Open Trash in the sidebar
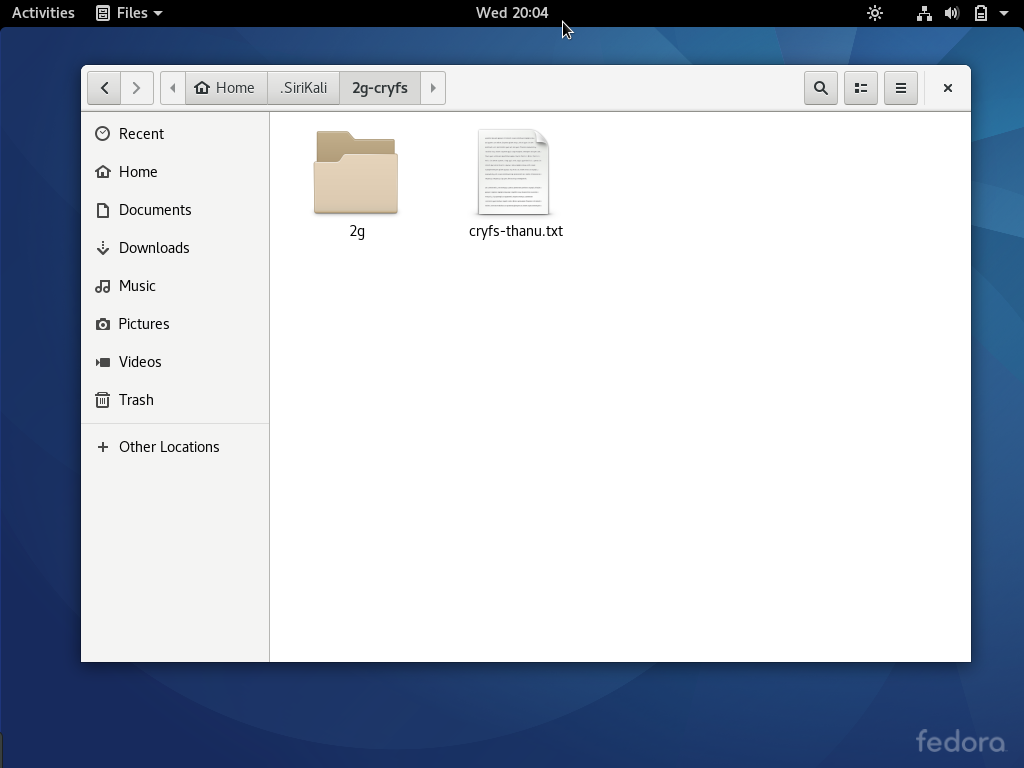Viewport: 1024px width, 768px height. click(x=175, y=400)
